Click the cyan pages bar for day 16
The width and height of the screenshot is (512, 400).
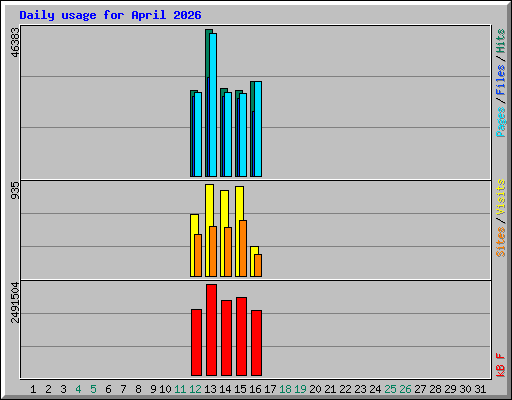pyautogui.click(x=258, y=129)
